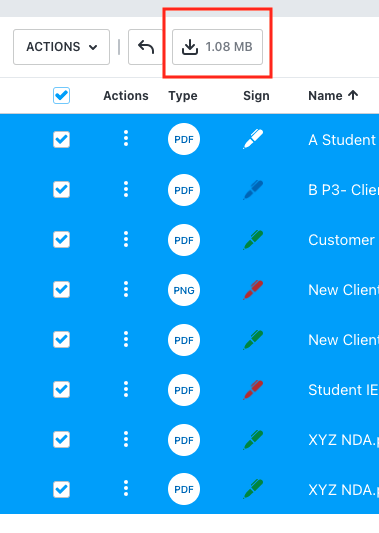Click the PNG file type badge

click(184, 290)
